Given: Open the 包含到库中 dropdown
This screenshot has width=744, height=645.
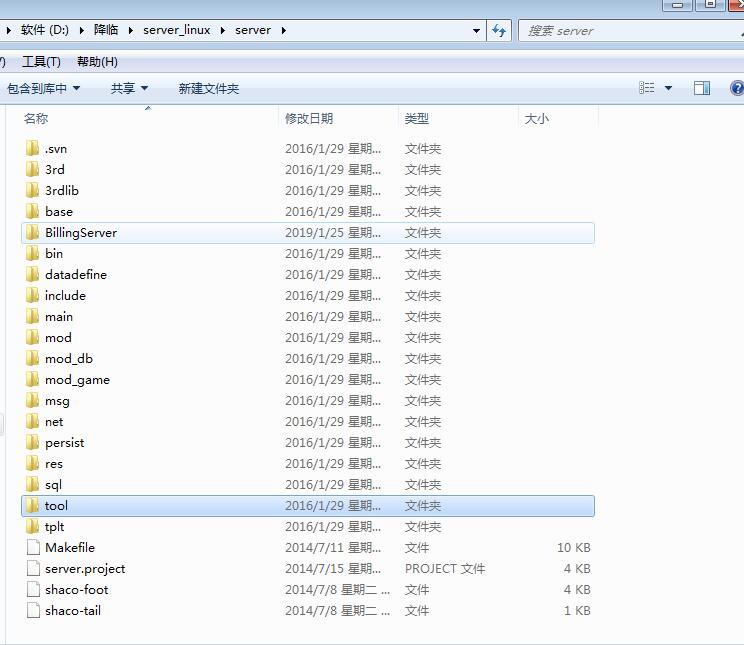Looking at the screenshot, I should (x=43, y=88).
